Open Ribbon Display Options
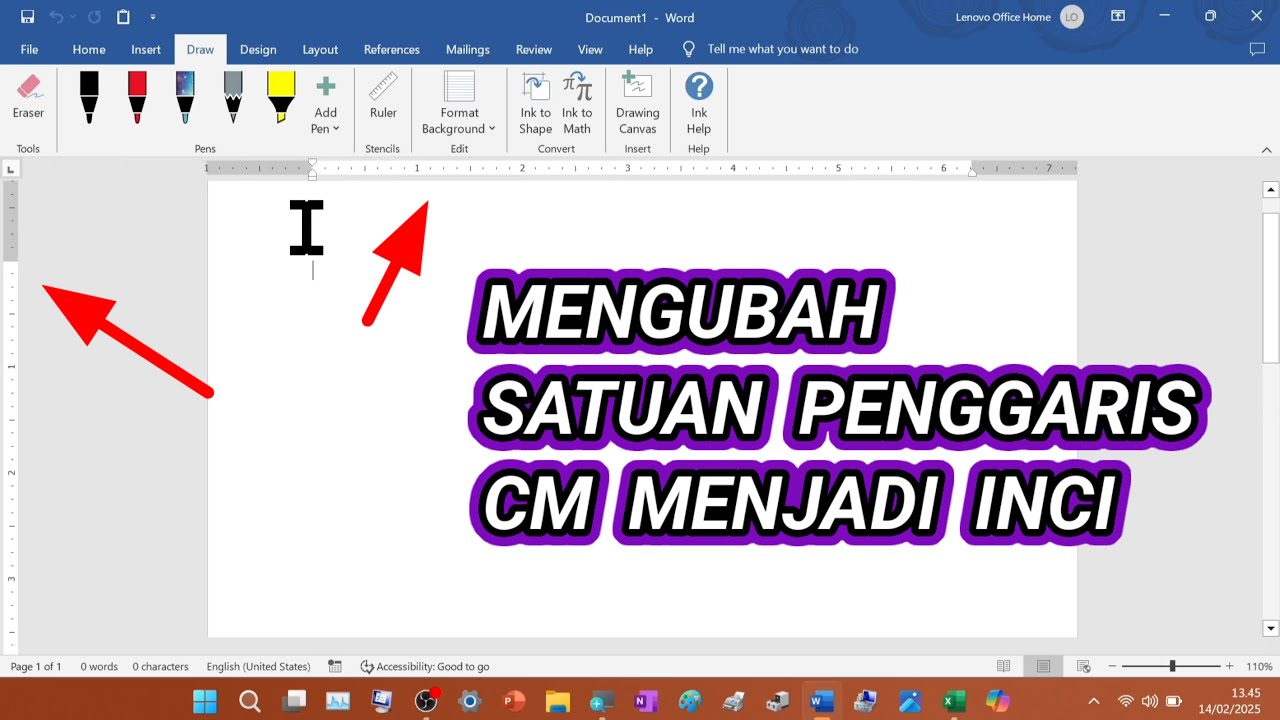 point(1118,17)
